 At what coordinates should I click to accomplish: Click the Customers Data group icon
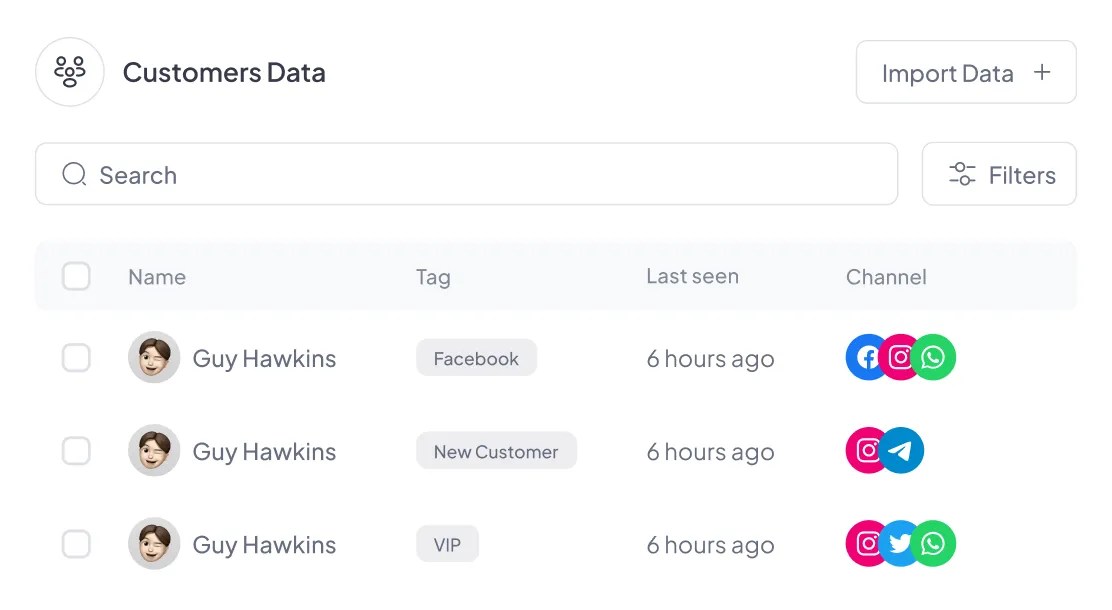[x=70, y=72]
